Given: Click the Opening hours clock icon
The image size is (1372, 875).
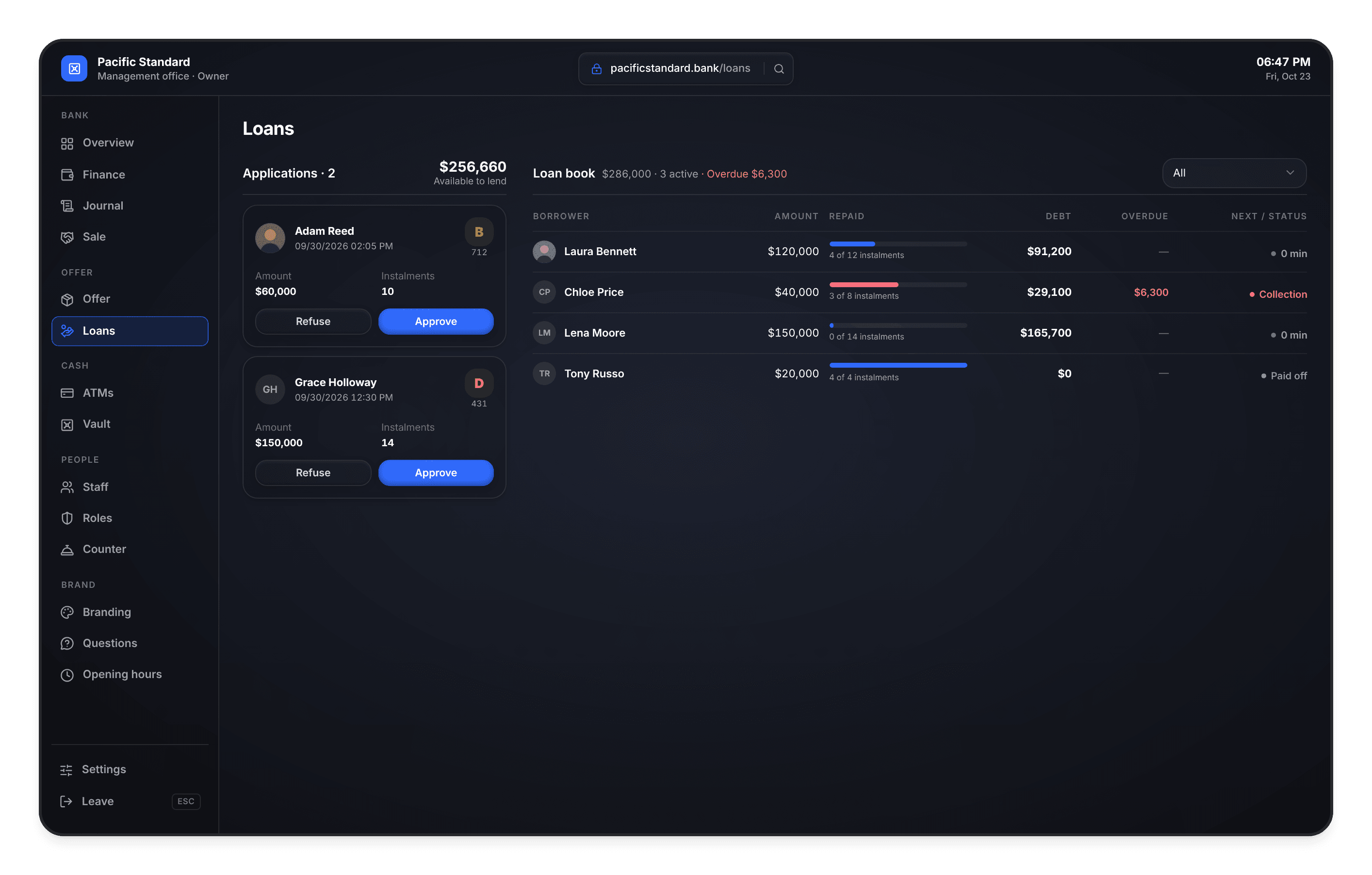Looking at the screenshot, I should pyautogui.click(x=67, y=675).
